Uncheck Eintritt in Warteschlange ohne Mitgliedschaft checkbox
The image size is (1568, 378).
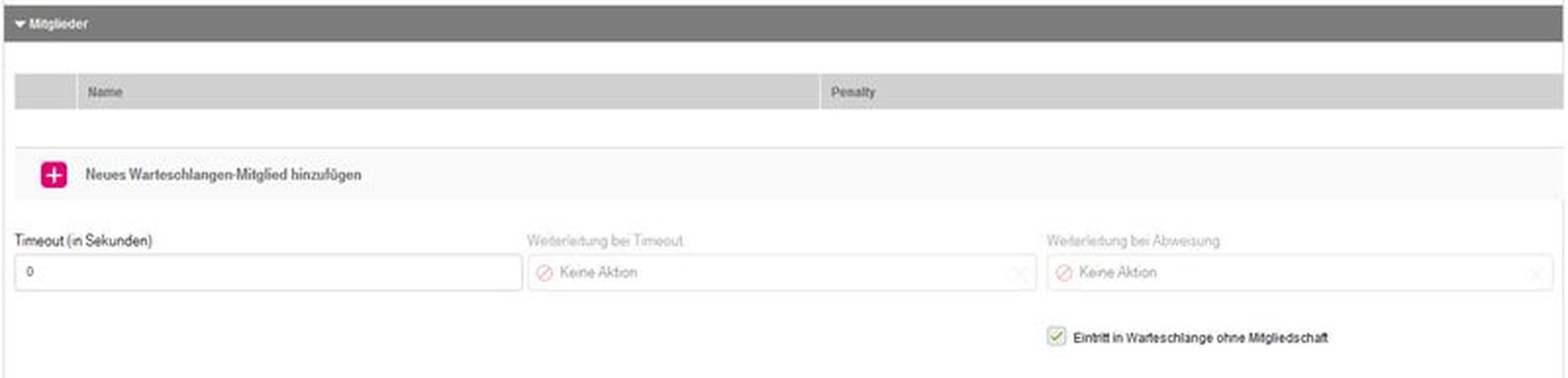click(x=1056, y=336)
